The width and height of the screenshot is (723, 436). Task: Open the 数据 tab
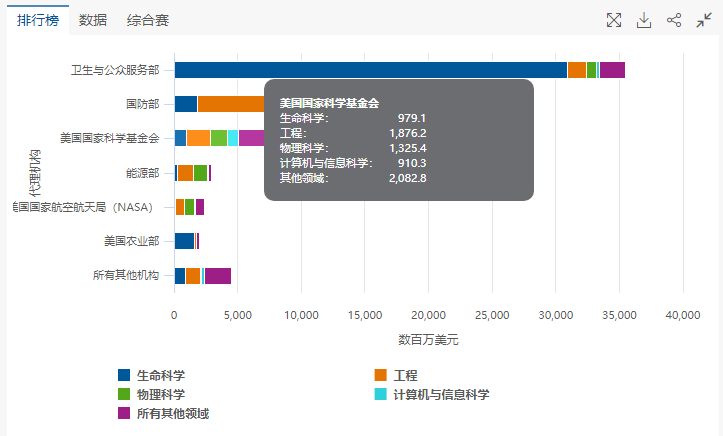coord(93,20)
